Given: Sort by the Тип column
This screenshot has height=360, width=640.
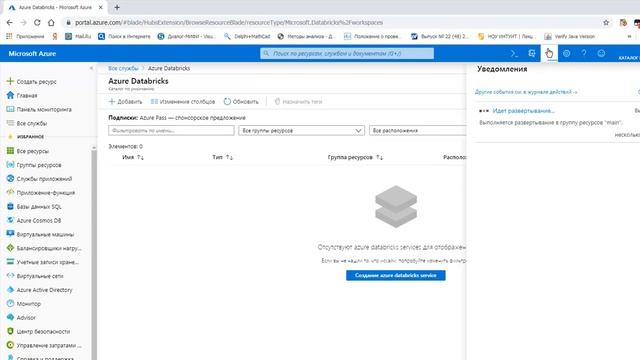Looking at the screenshot, I should point(222,157).
